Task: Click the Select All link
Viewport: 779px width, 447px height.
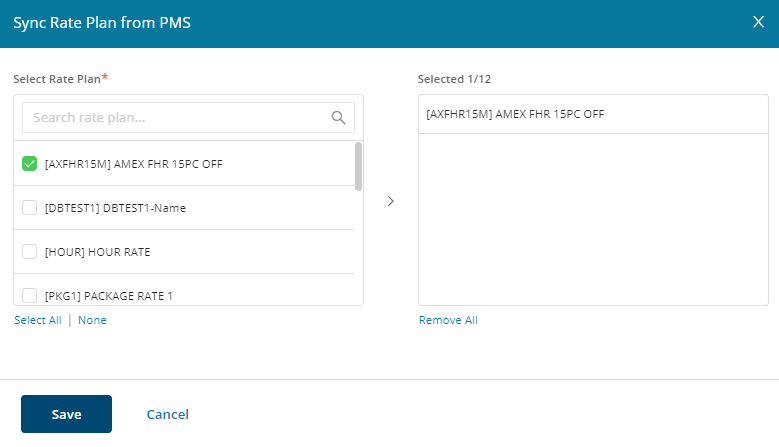Action: coord(38,320)
